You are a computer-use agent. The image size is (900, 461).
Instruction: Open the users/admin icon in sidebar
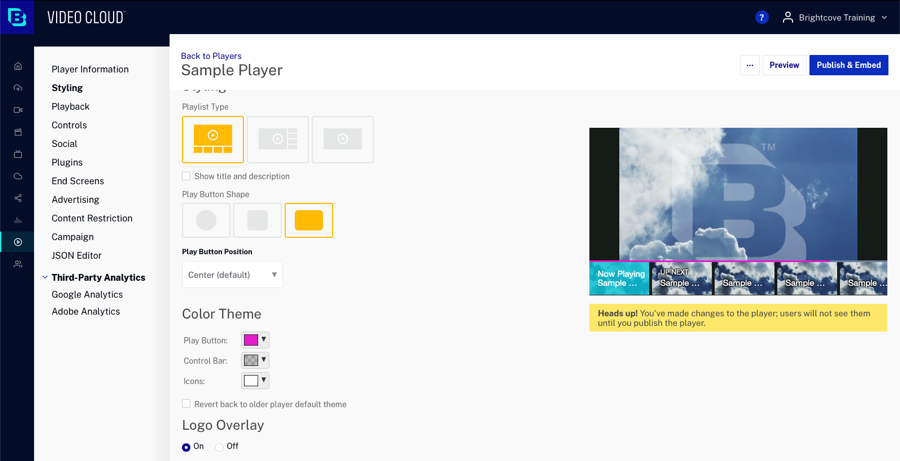18,264
